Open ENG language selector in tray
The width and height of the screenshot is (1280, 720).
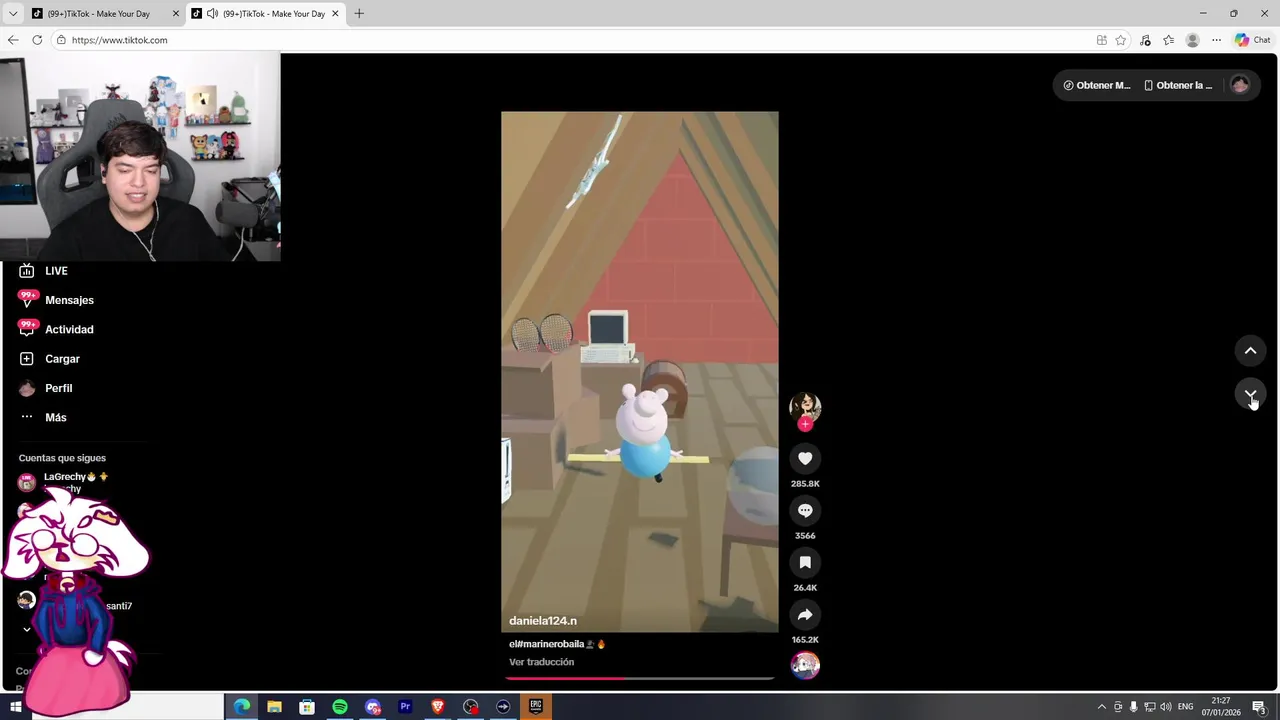pyautogui.click(x=1185, y=707)
